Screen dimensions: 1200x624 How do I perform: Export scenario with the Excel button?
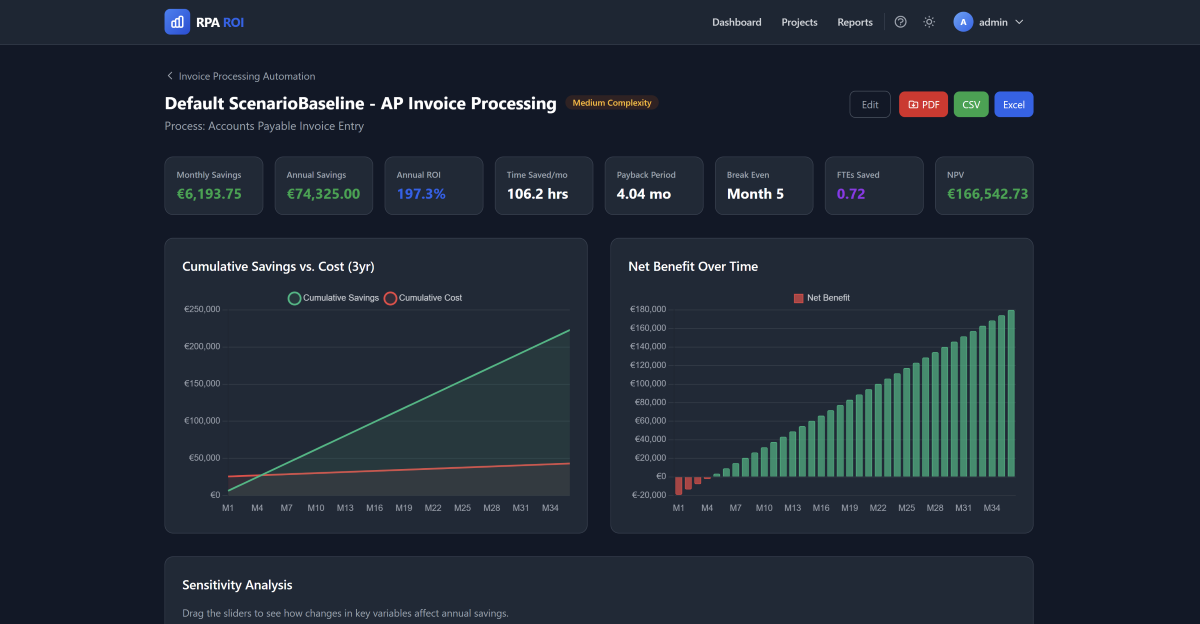(1013, 104)
